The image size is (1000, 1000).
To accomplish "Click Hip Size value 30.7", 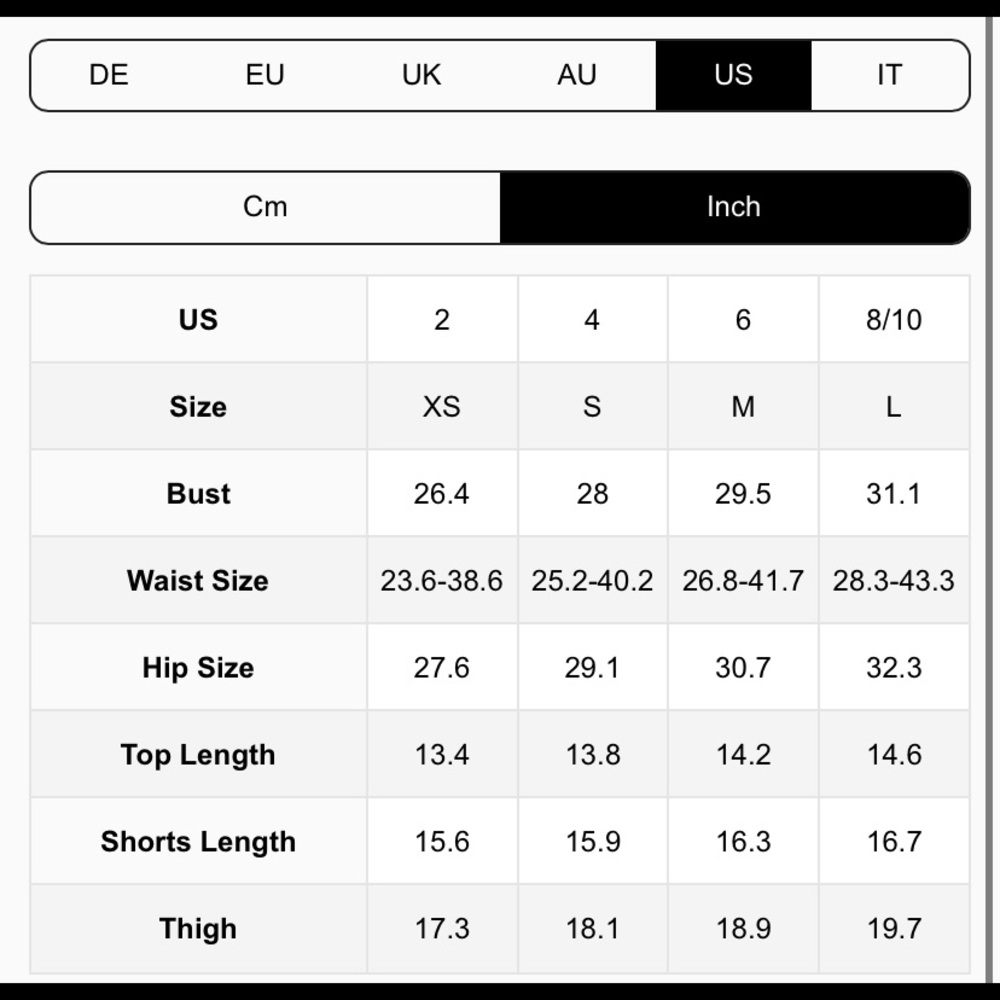I will 743,668.
